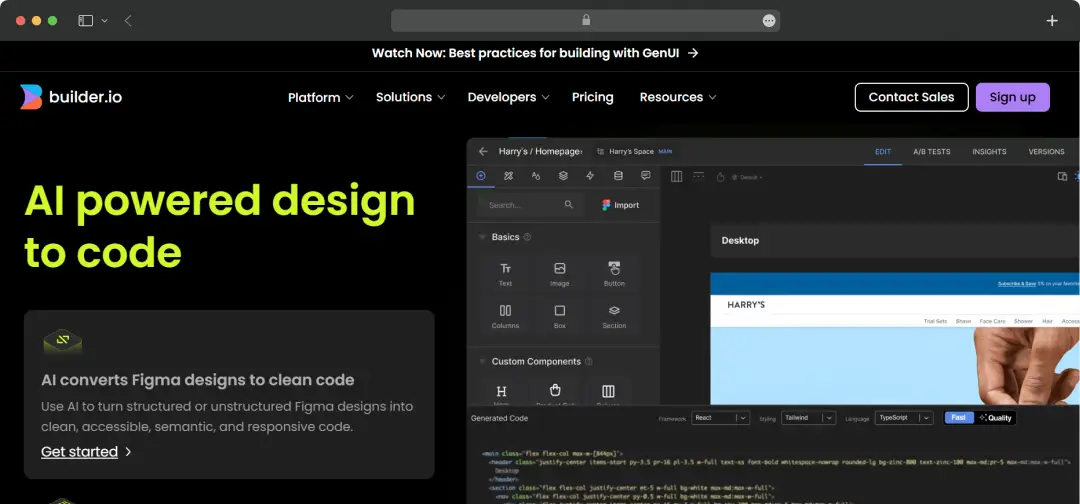Click the Contact Sales button
This screenshot has height=504, width=1080.
pos(911,97)
